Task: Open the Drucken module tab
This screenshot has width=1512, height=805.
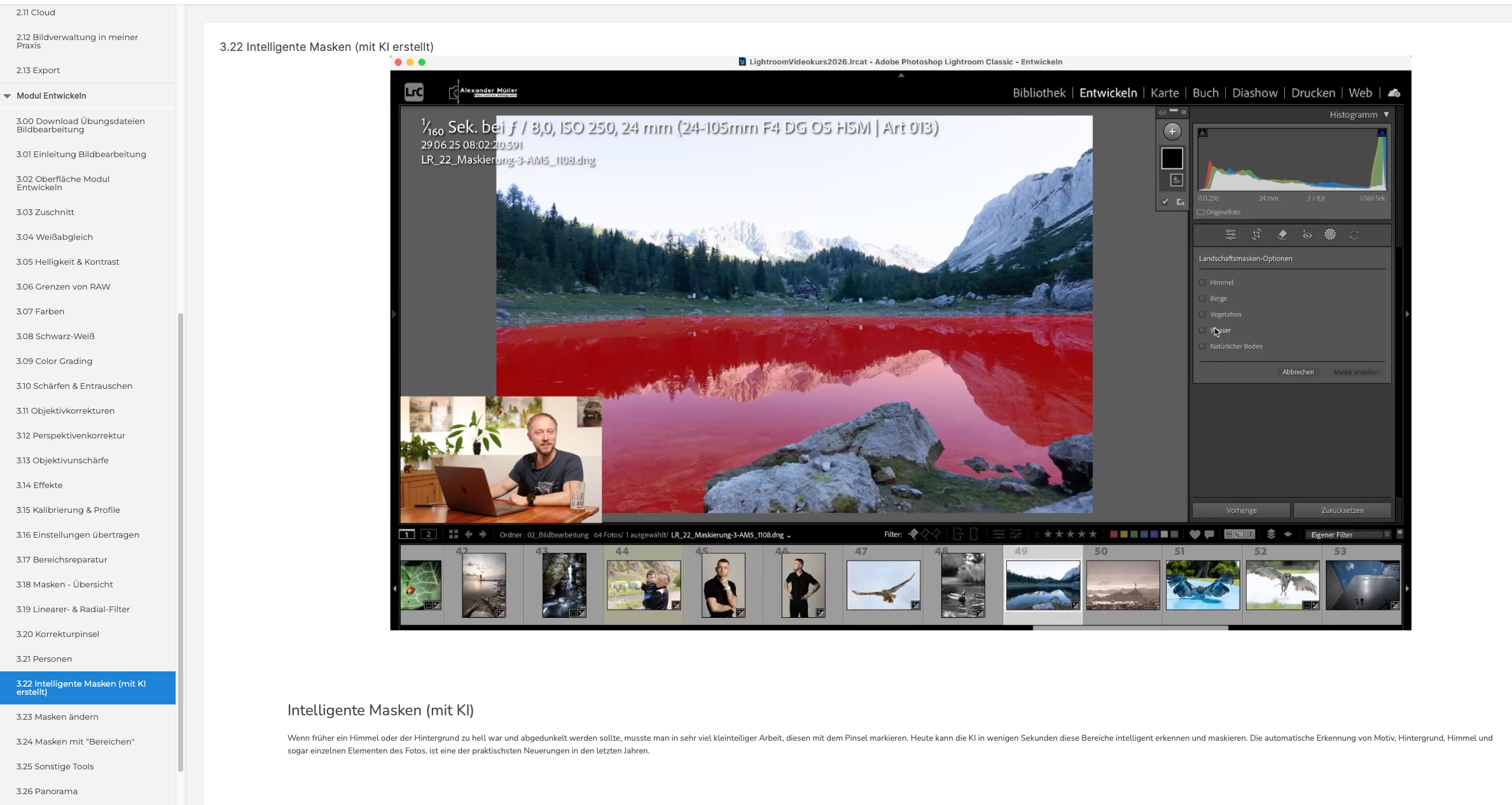Action: point(1313,93)
